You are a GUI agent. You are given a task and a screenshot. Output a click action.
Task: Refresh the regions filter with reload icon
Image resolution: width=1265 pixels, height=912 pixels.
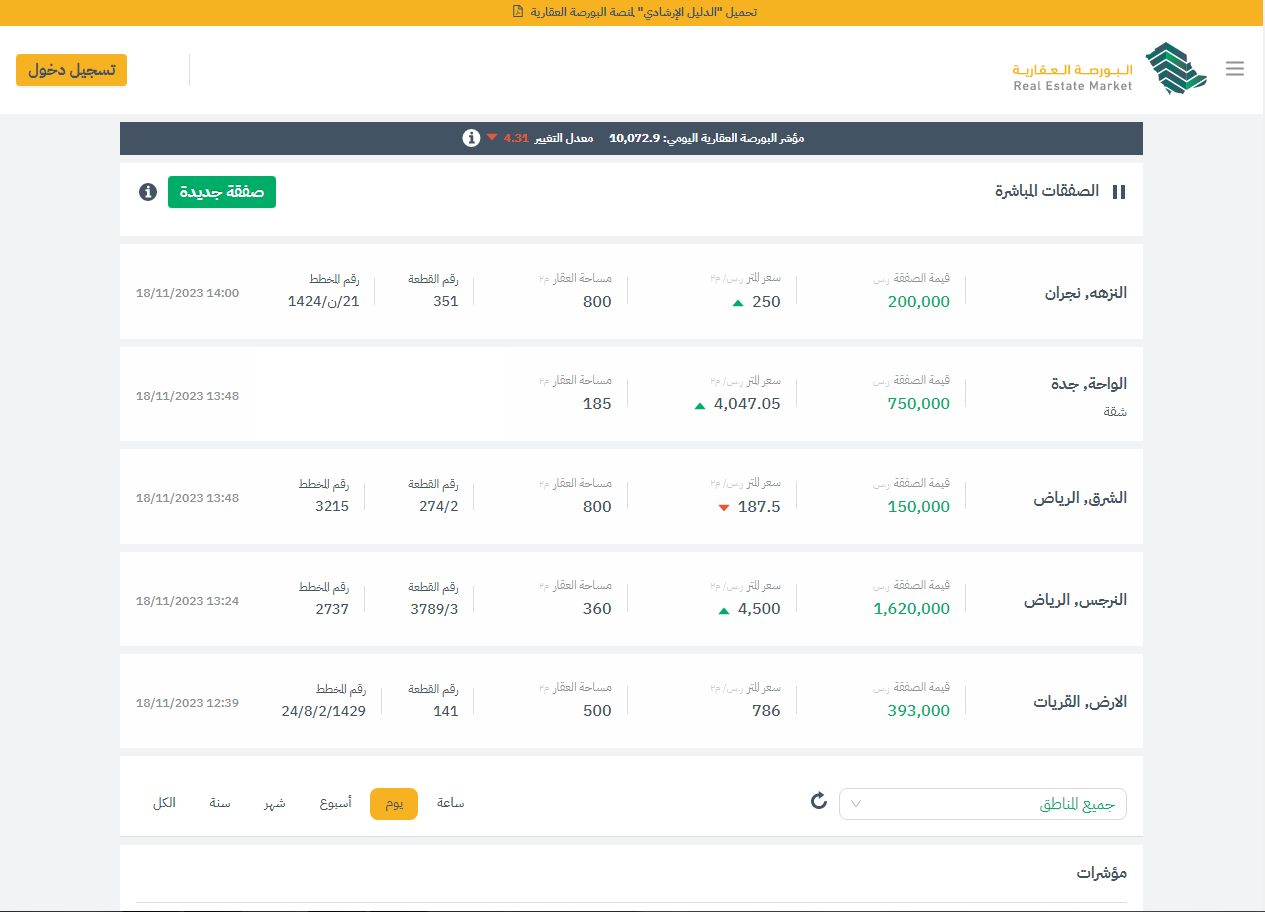819,801
